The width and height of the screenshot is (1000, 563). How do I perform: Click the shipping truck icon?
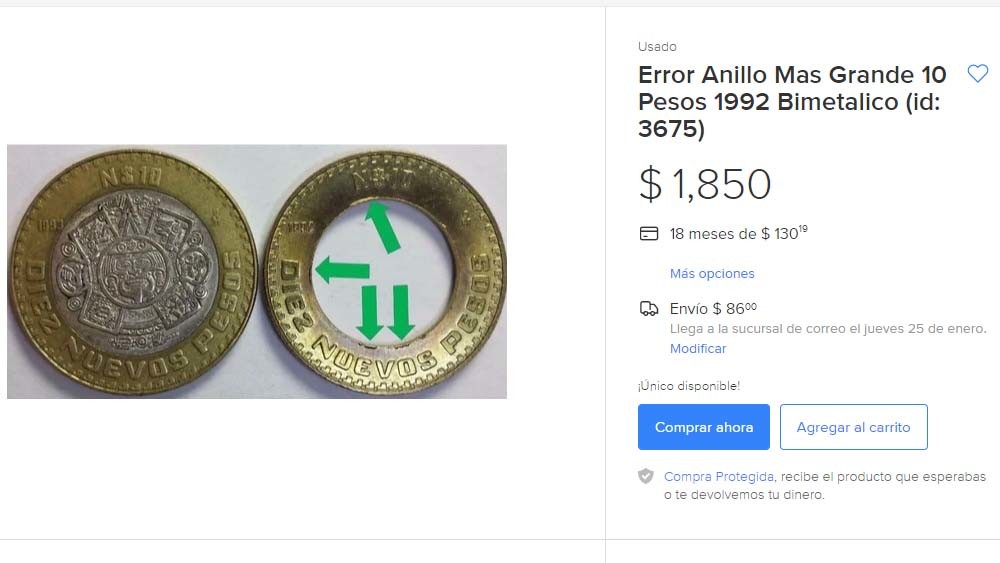pos(649,309)
